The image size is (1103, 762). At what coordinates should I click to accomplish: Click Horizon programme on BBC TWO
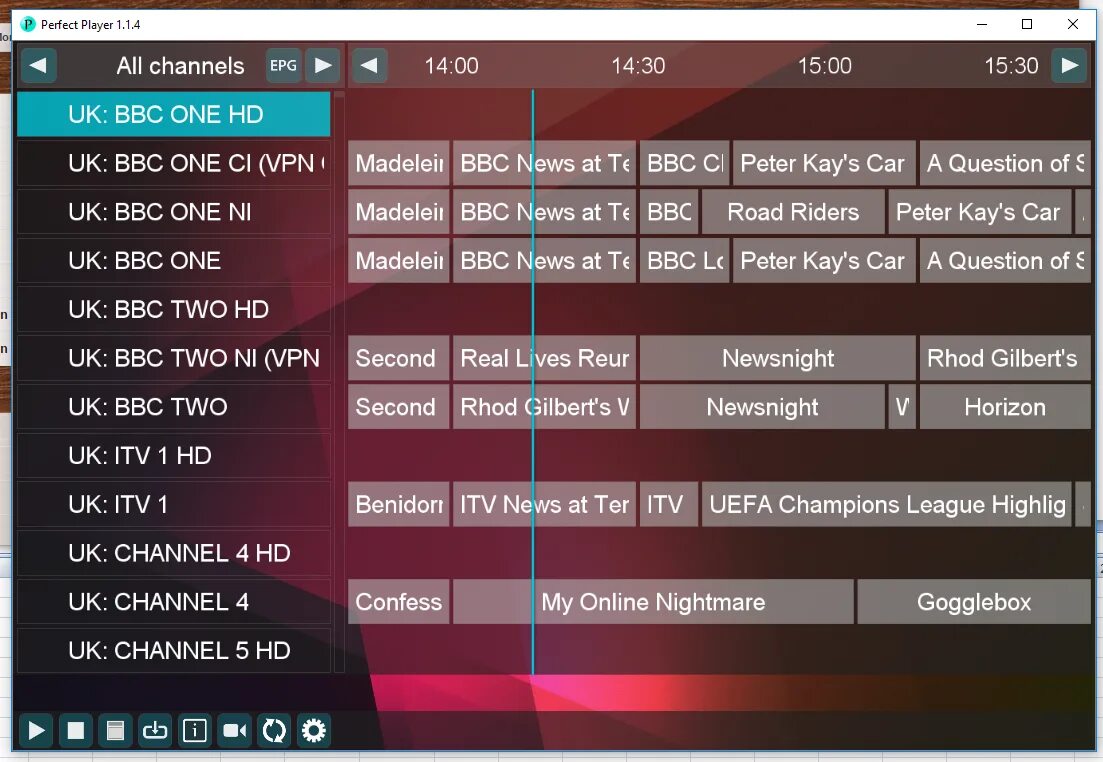click(1005, 407)
